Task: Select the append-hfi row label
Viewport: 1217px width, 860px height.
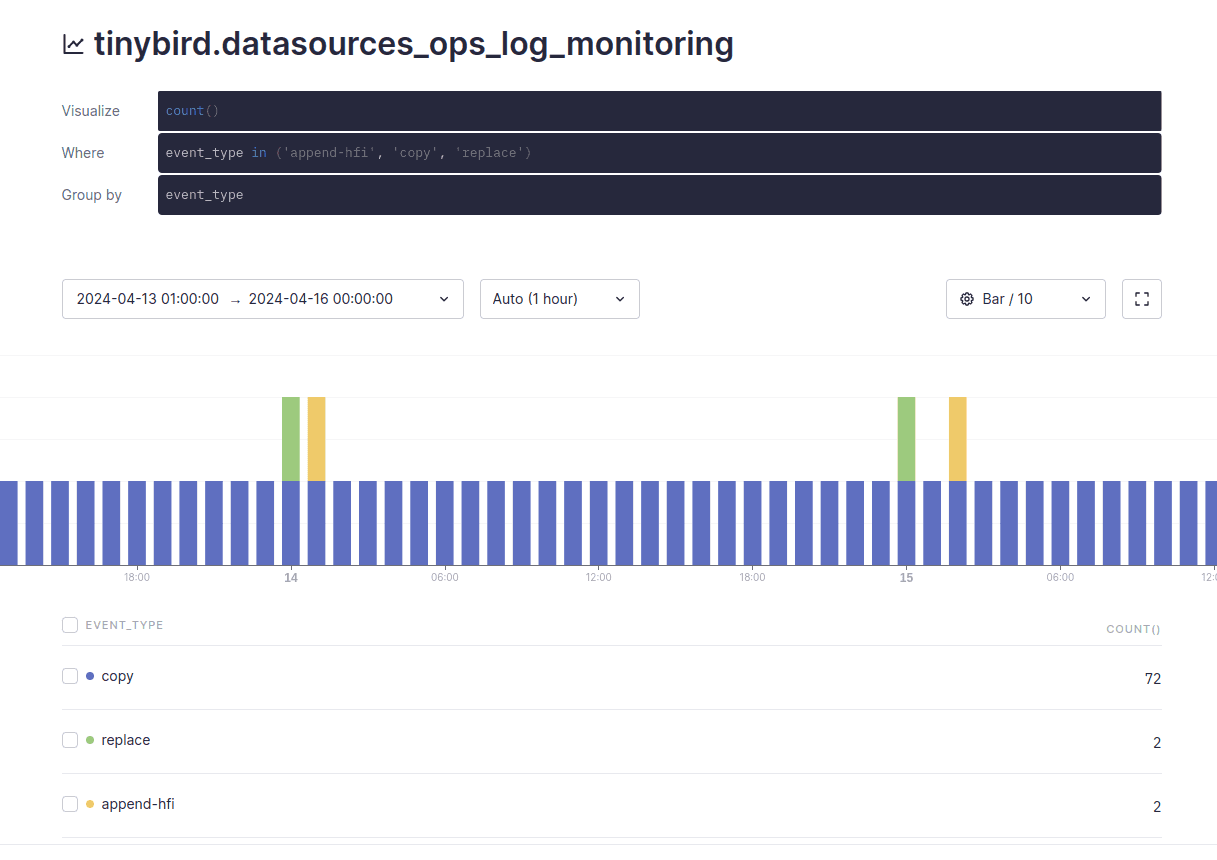Action: click(x=138, y=804)
